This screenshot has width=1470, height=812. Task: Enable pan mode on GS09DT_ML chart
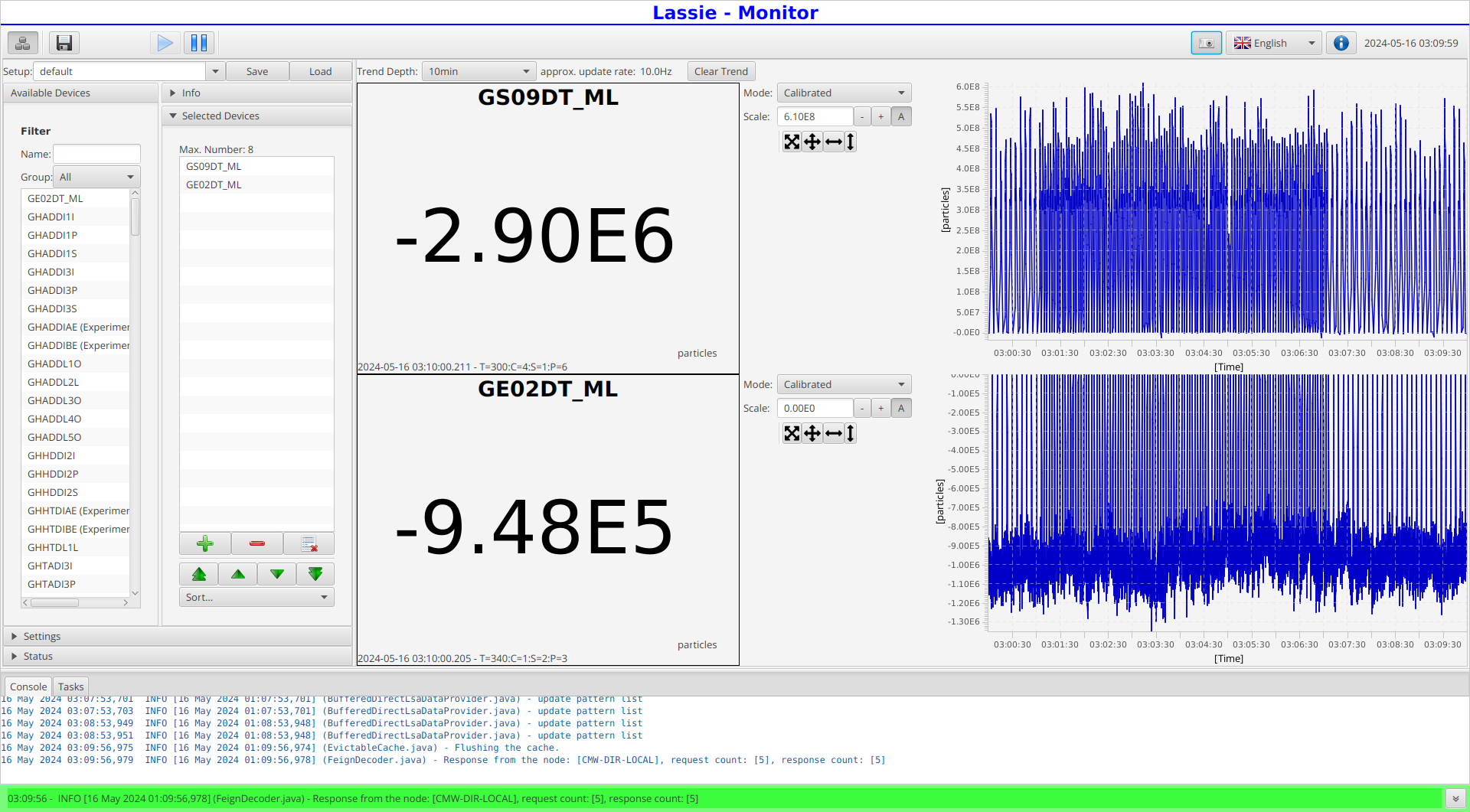click(x=812, y=142)
